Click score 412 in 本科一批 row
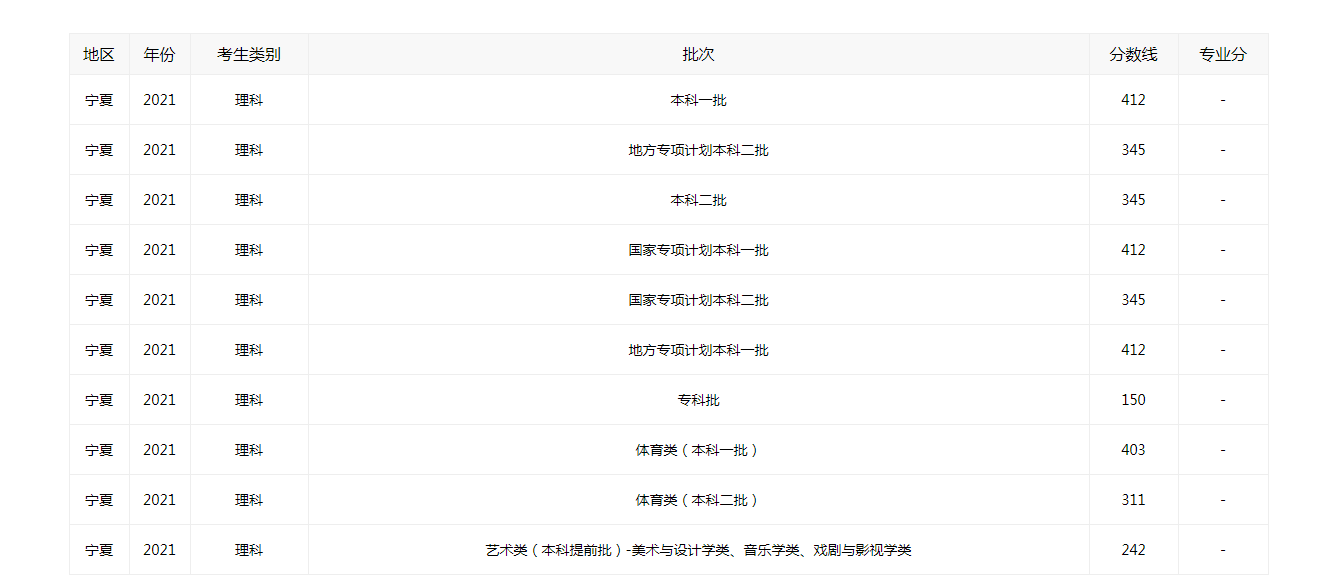The width and height of the screenshot is (1320, 583). pos(1133,100)
